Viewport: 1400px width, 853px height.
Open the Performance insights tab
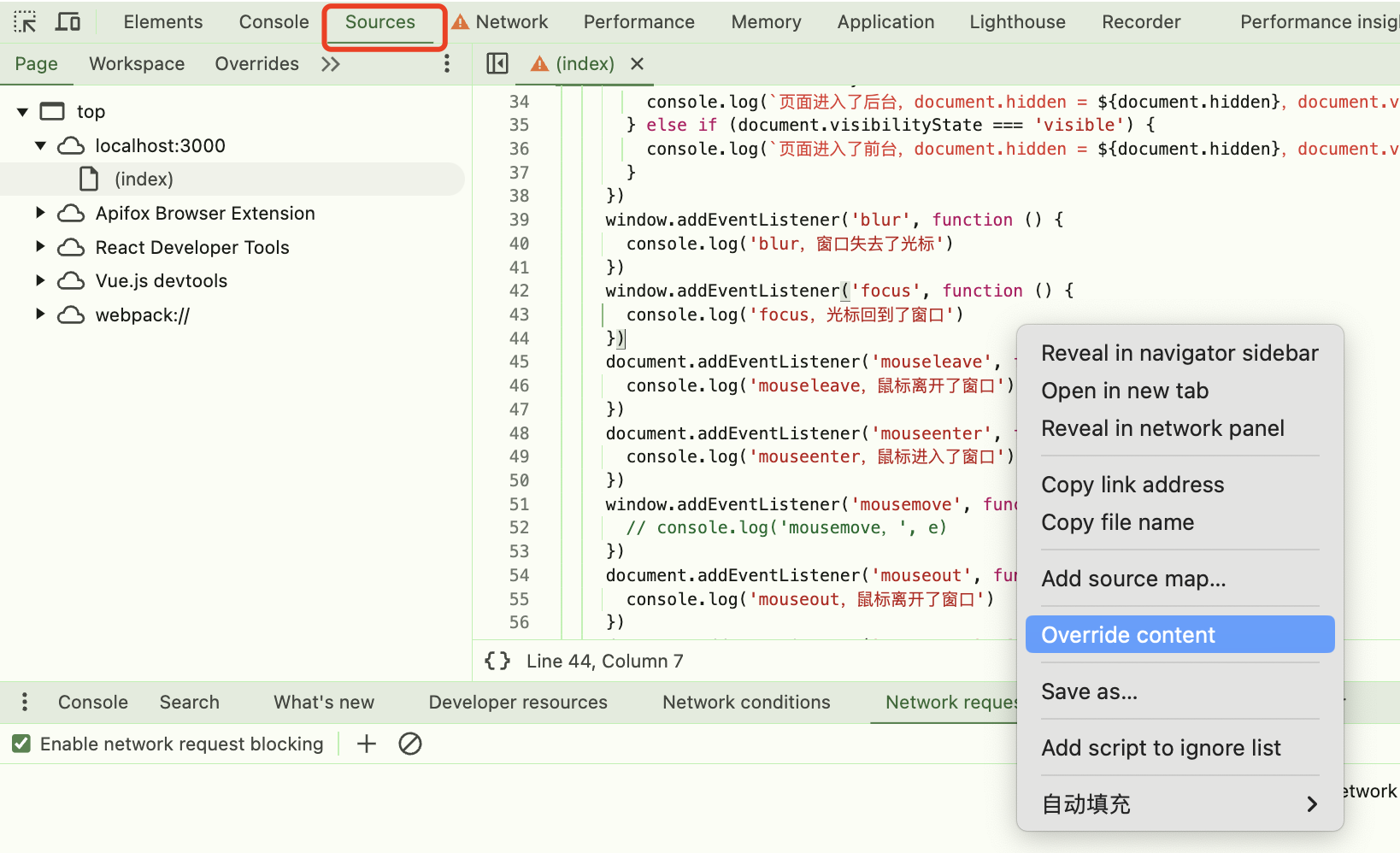pyautogui.click(x=1320, y=22)
